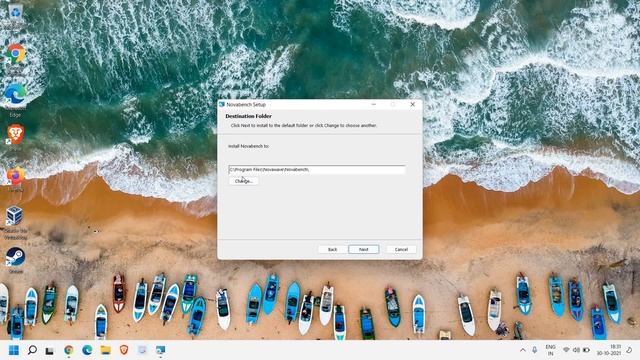Click the microphone tray icon
This screenshot has width=640, height=360.
(535, 350)
